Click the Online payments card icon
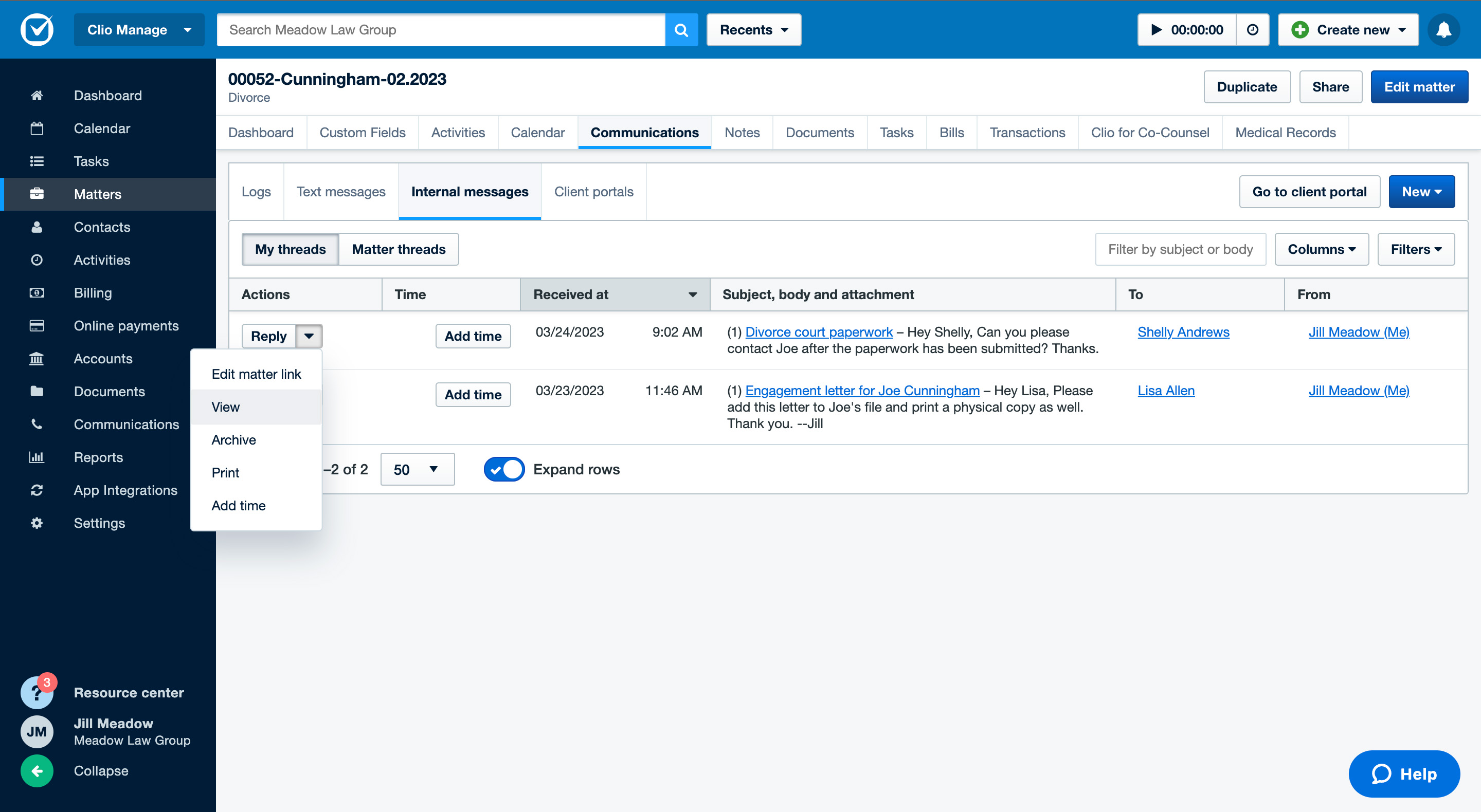 coord(37,326)
